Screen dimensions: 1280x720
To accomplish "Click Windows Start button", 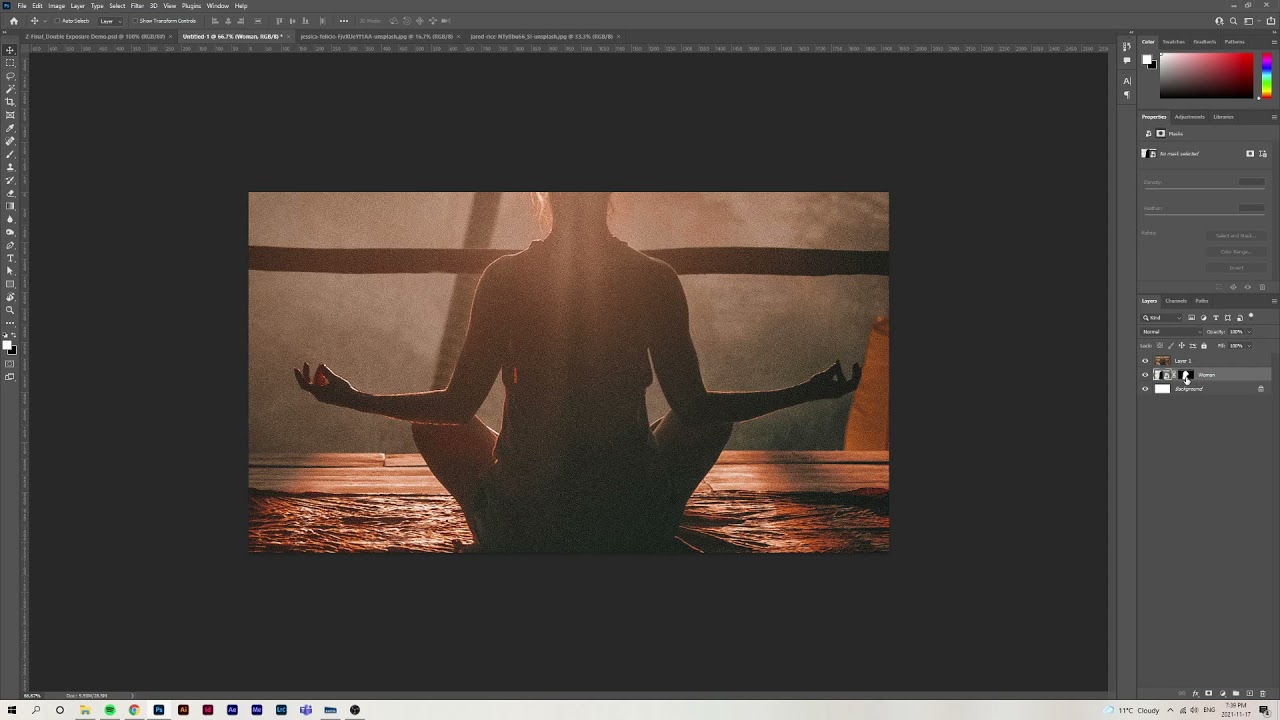I will [x=11, y=710].
